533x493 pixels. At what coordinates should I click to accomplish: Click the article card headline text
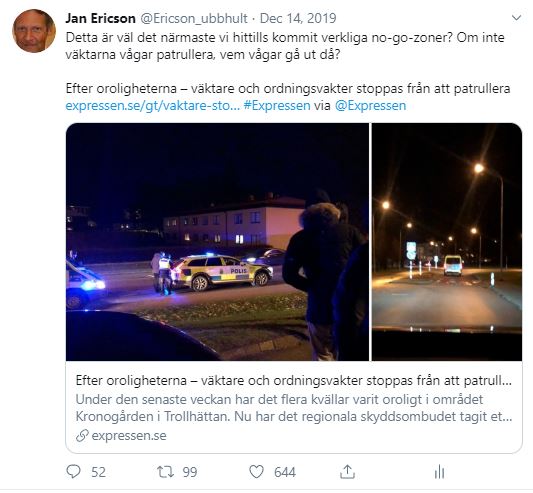[294, 380]
